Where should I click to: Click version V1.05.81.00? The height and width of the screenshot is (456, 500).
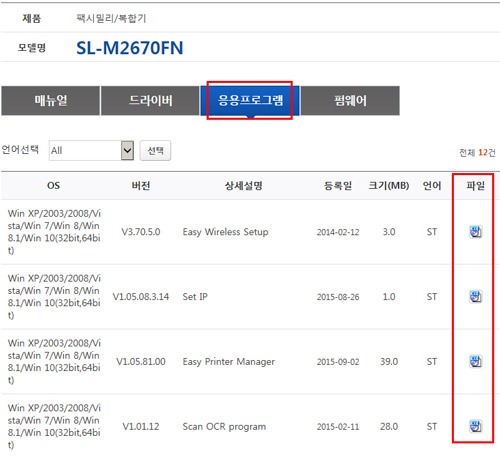coord(141,362)
